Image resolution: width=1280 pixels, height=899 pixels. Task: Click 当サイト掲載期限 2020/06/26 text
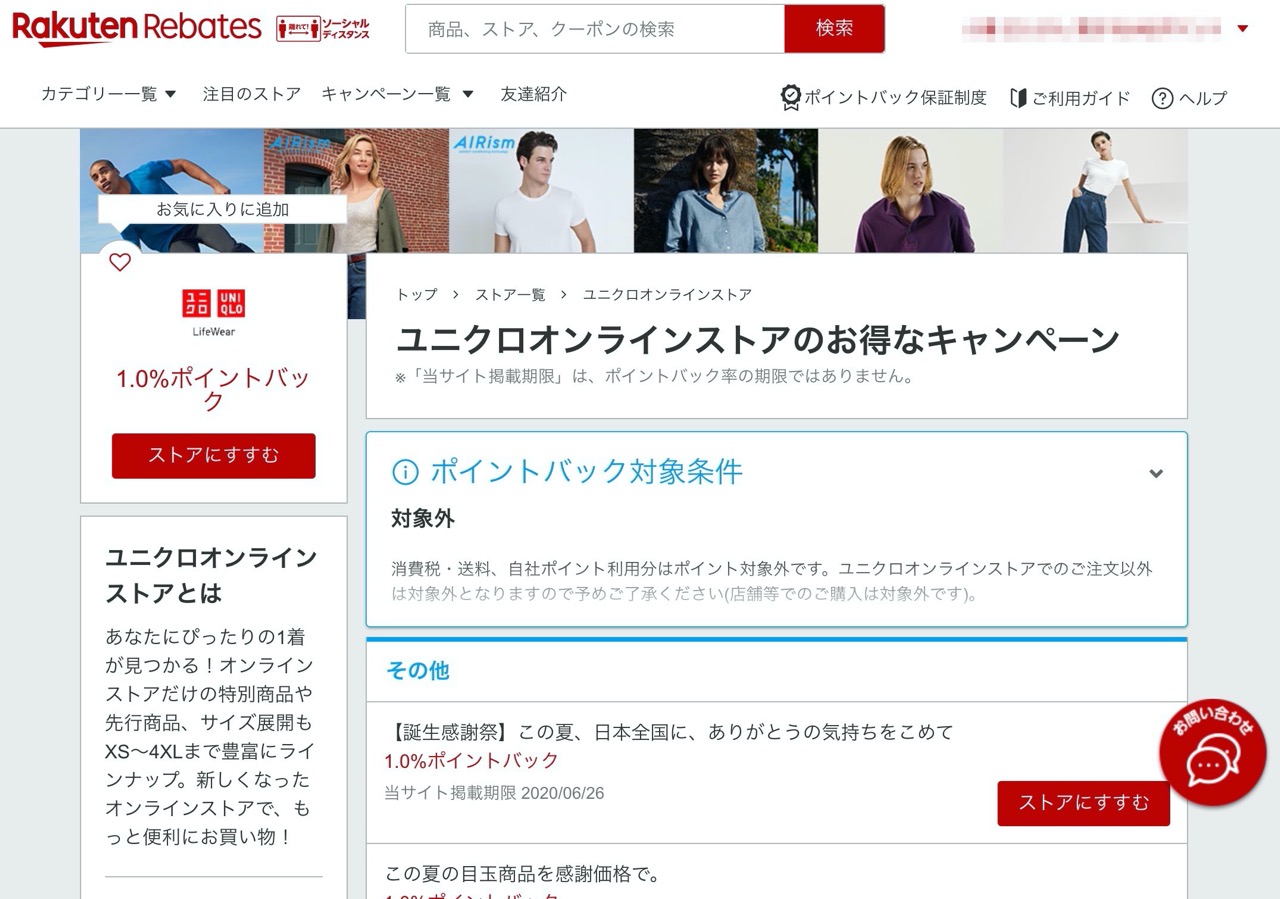[494, 793]
